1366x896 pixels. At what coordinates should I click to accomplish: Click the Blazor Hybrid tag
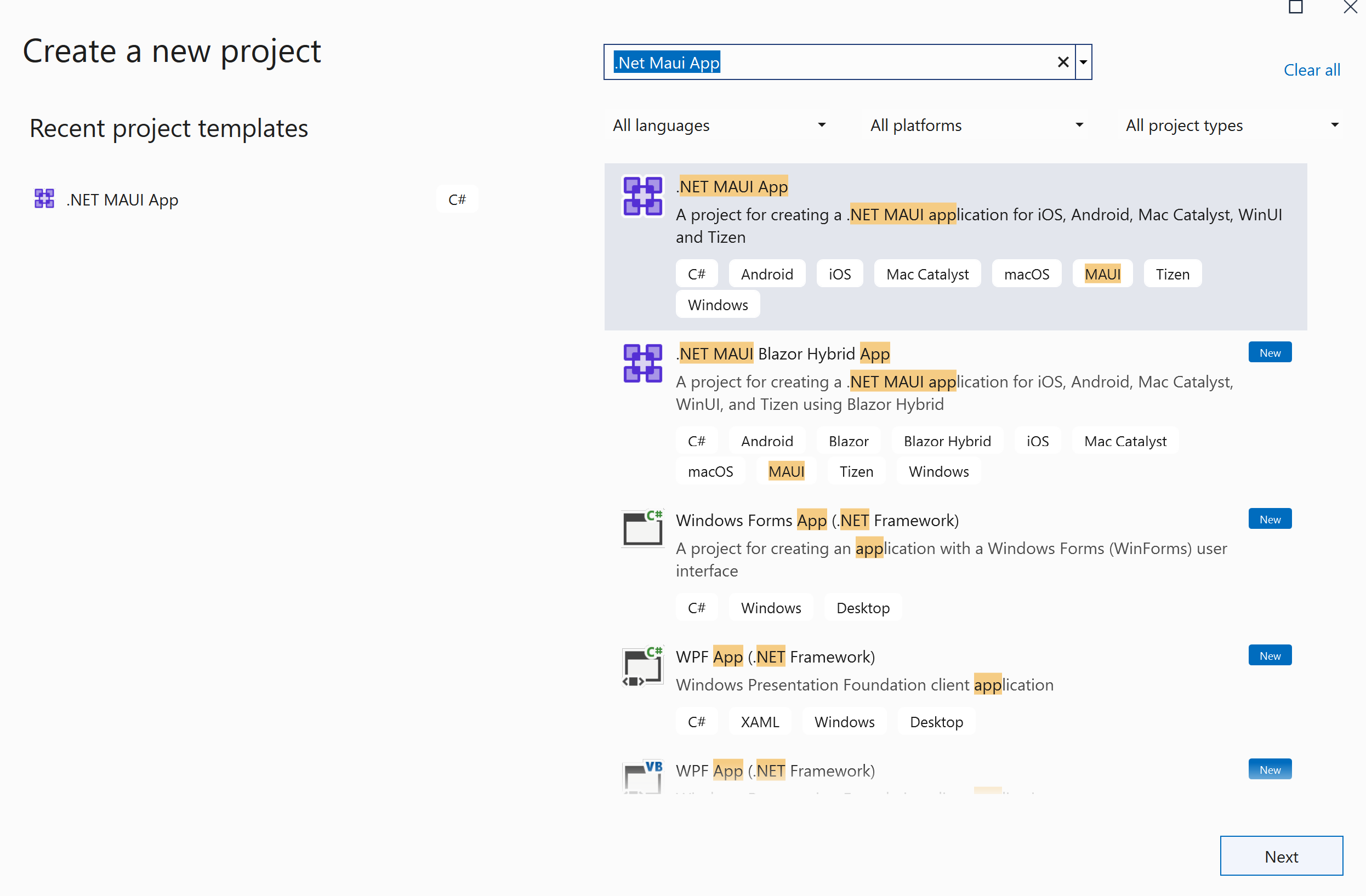(947, 441)
